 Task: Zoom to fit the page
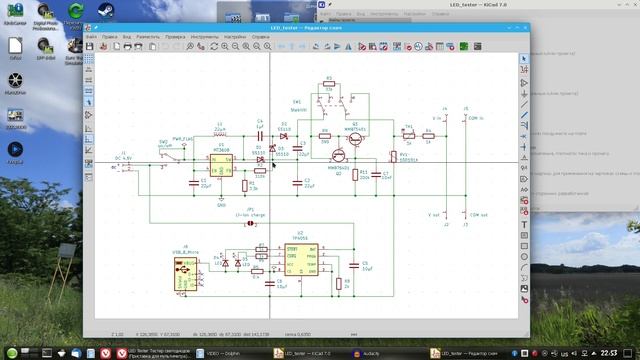pos(246,47)
